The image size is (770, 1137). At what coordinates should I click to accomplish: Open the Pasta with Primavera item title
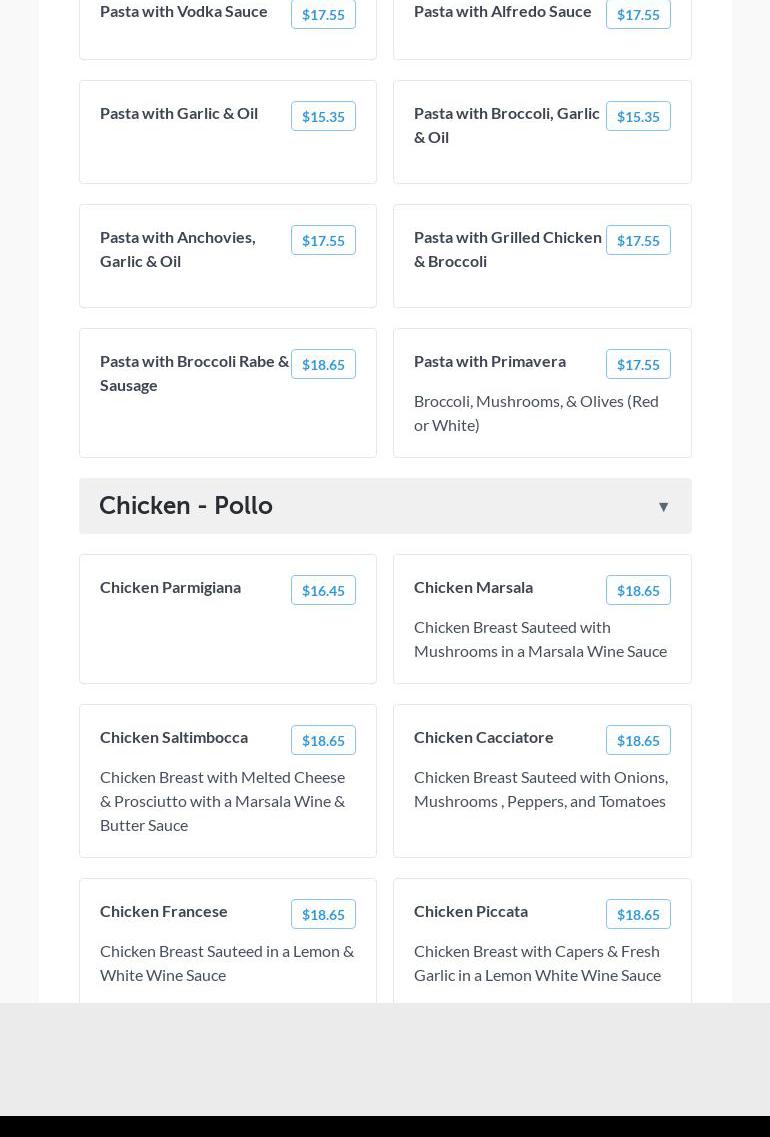pos(489,361)
